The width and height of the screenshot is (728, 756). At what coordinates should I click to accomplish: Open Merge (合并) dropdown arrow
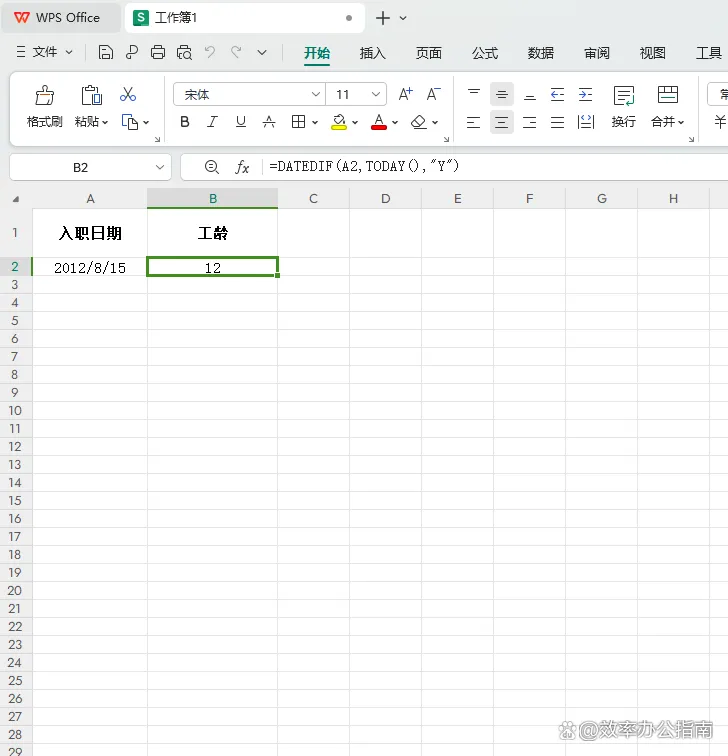point(681,122)
